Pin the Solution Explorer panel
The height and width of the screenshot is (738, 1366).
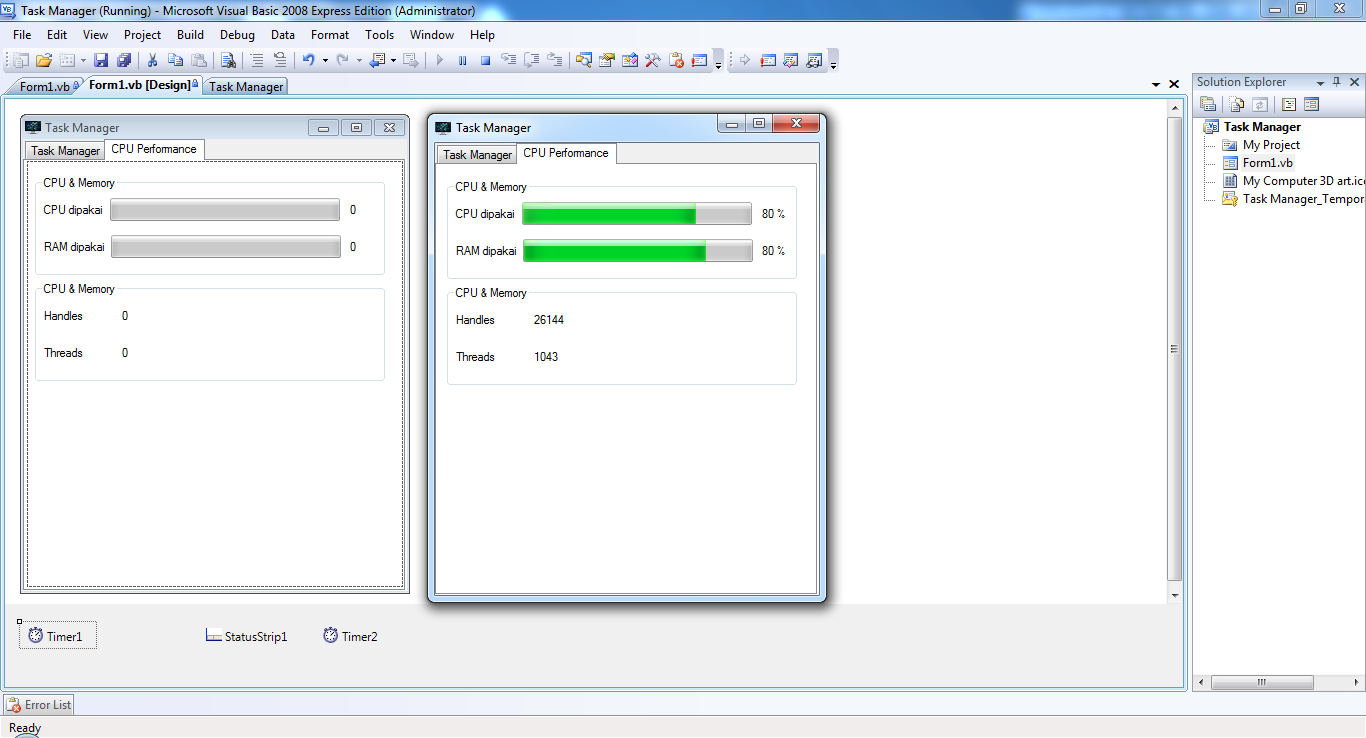coord(1336,81)
